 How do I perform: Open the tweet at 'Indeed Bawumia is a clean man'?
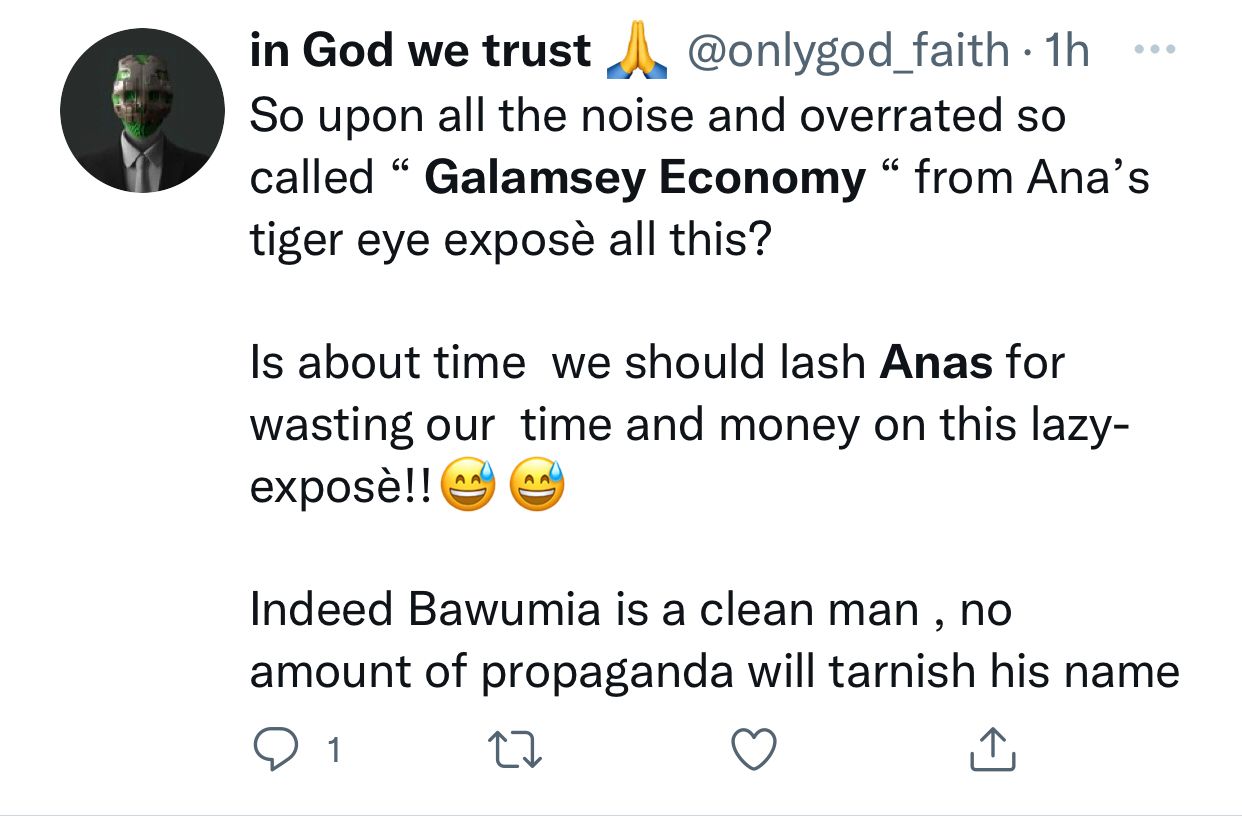click(x=630, y=610)
